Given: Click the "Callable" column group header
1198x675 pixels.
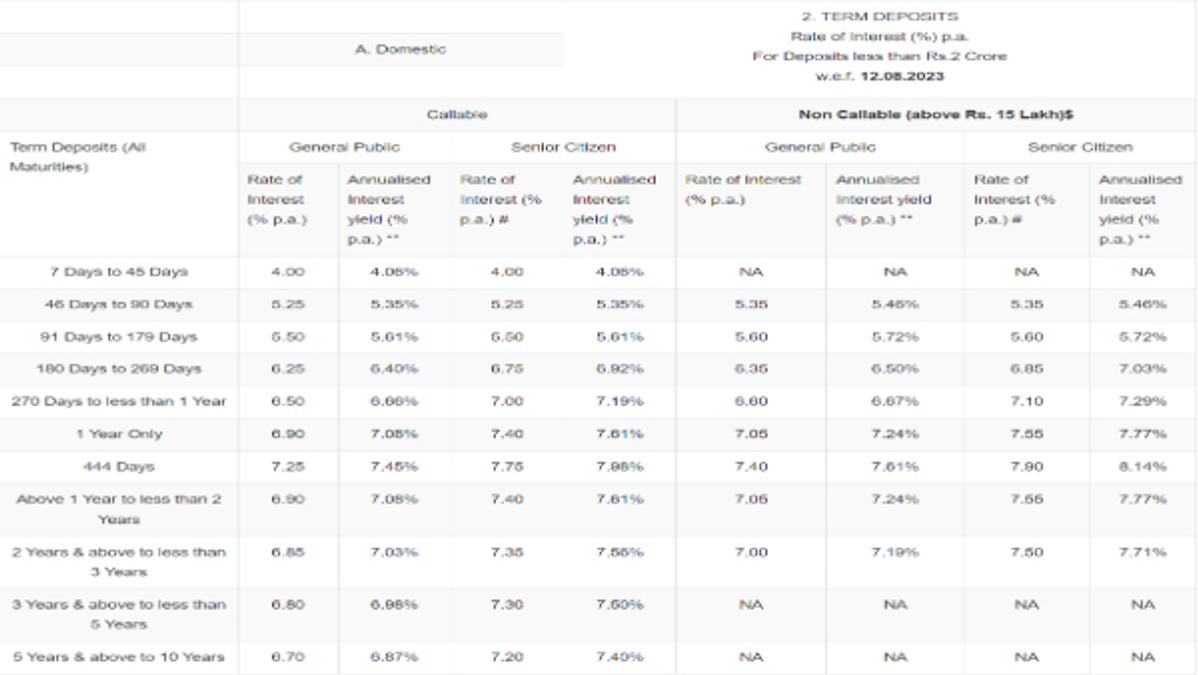Looking at the screenshot, I should 457,115.
